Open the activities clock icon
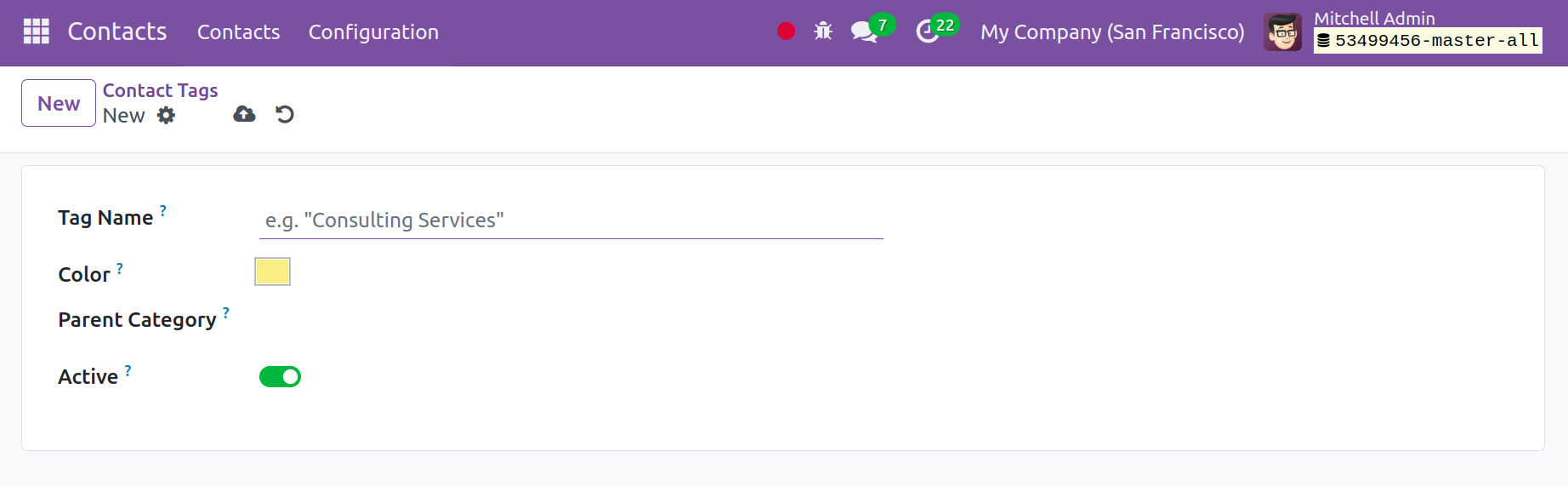Screen dimensions: 1568x486 click(x=927, y=32)
